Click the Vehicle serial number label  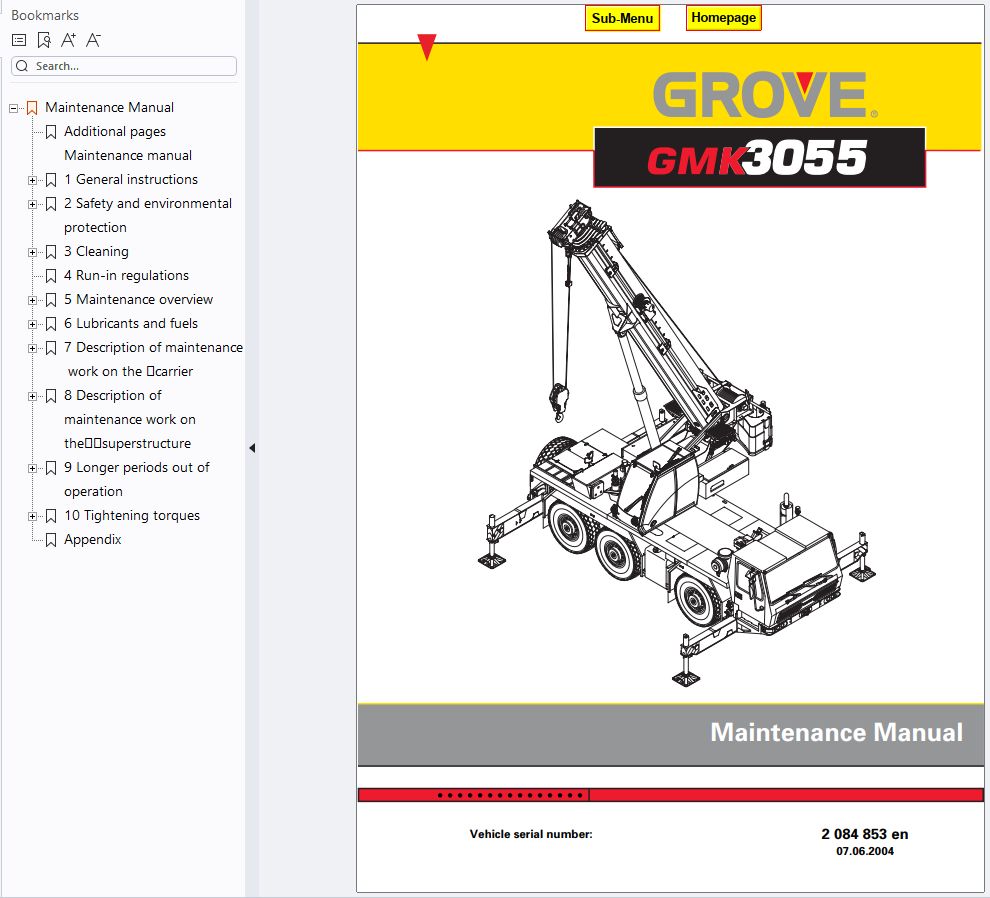coord(531,834)
